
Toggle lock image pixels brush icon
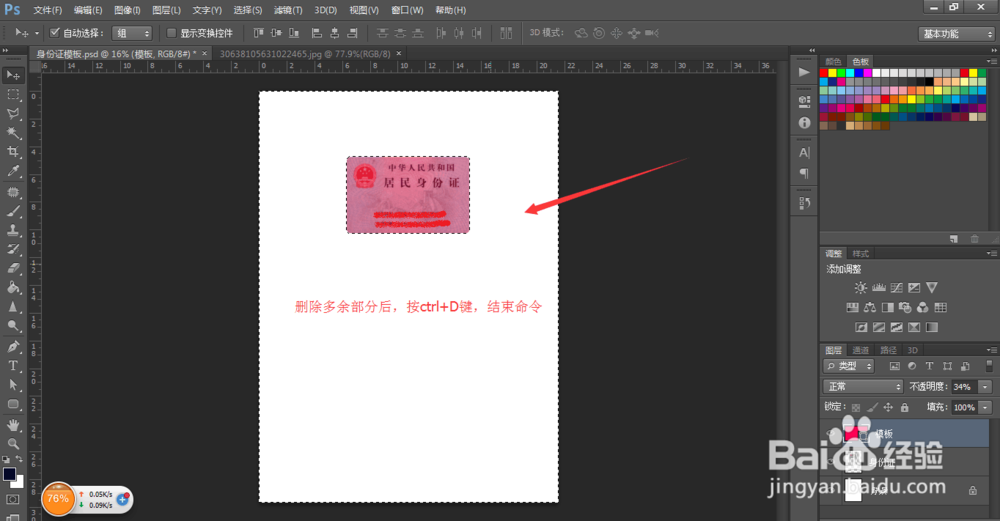click(x=872, y=407)
